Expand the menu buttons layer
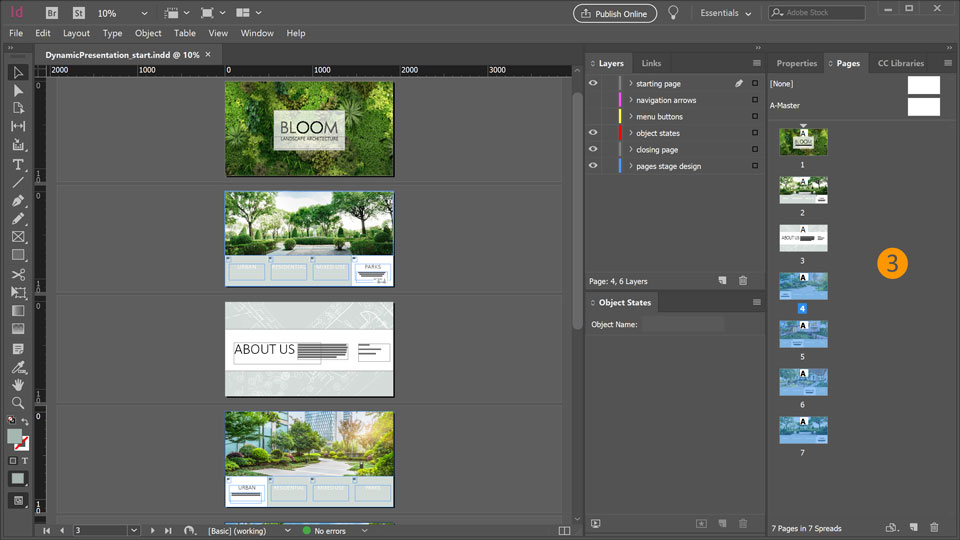 tap(629, 117)
